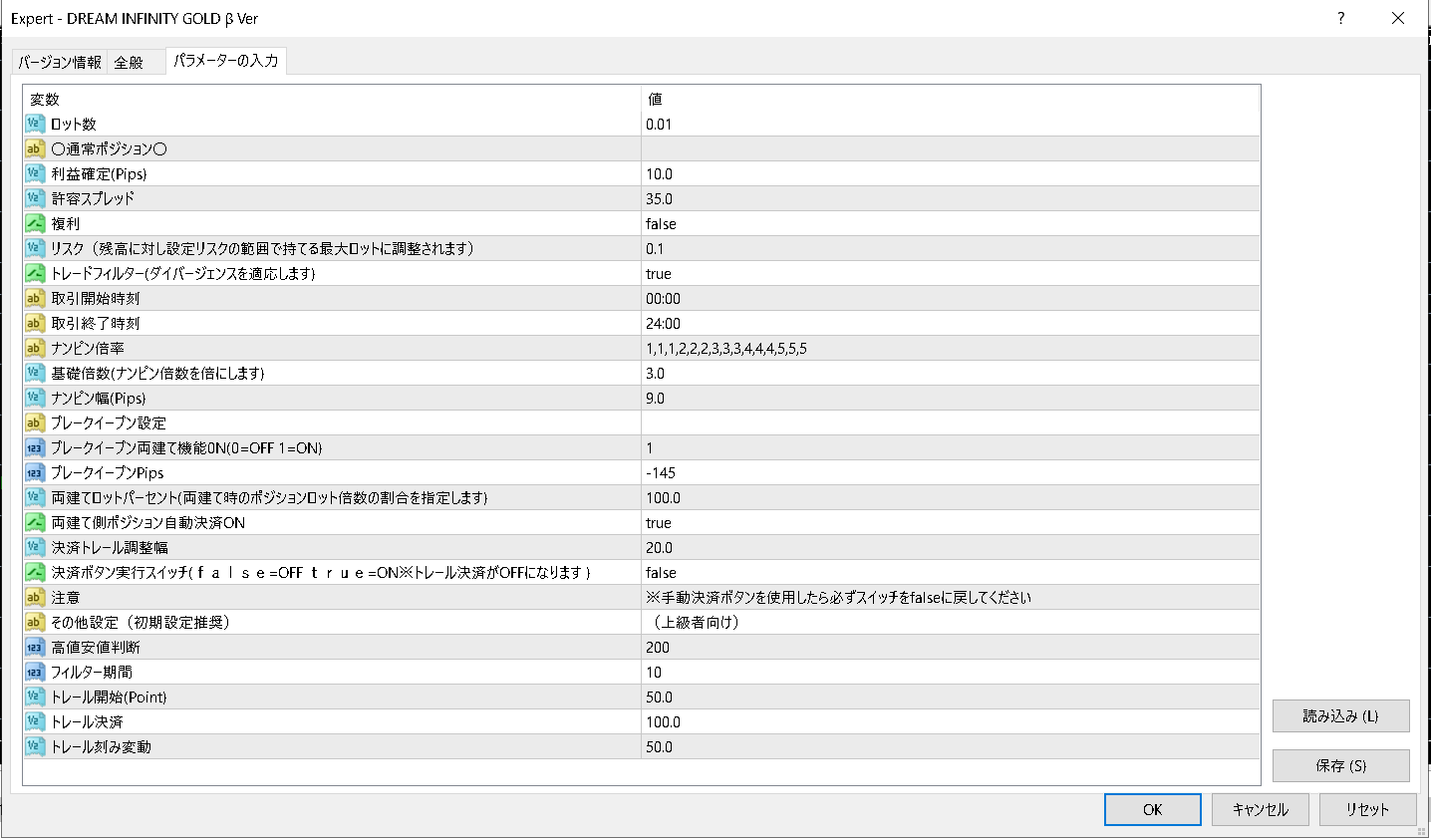Image resolution: width=1431 pixels, height=840 pixels.
Task: Click the フィルター期間 value 10
Action: (x=654, y=672)
